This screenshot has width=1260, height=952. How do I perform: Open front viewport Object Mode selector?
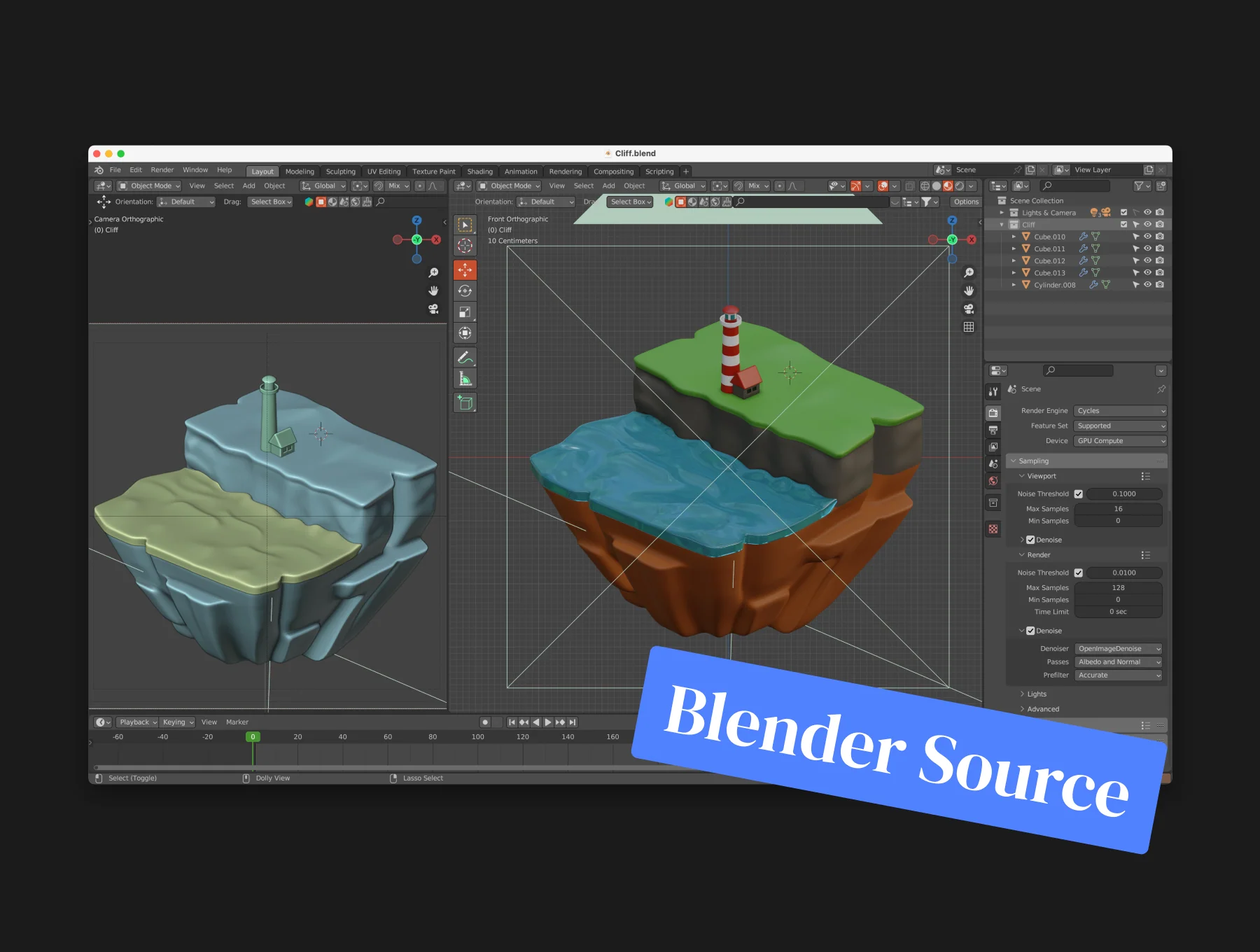click(x=510, y=186)
